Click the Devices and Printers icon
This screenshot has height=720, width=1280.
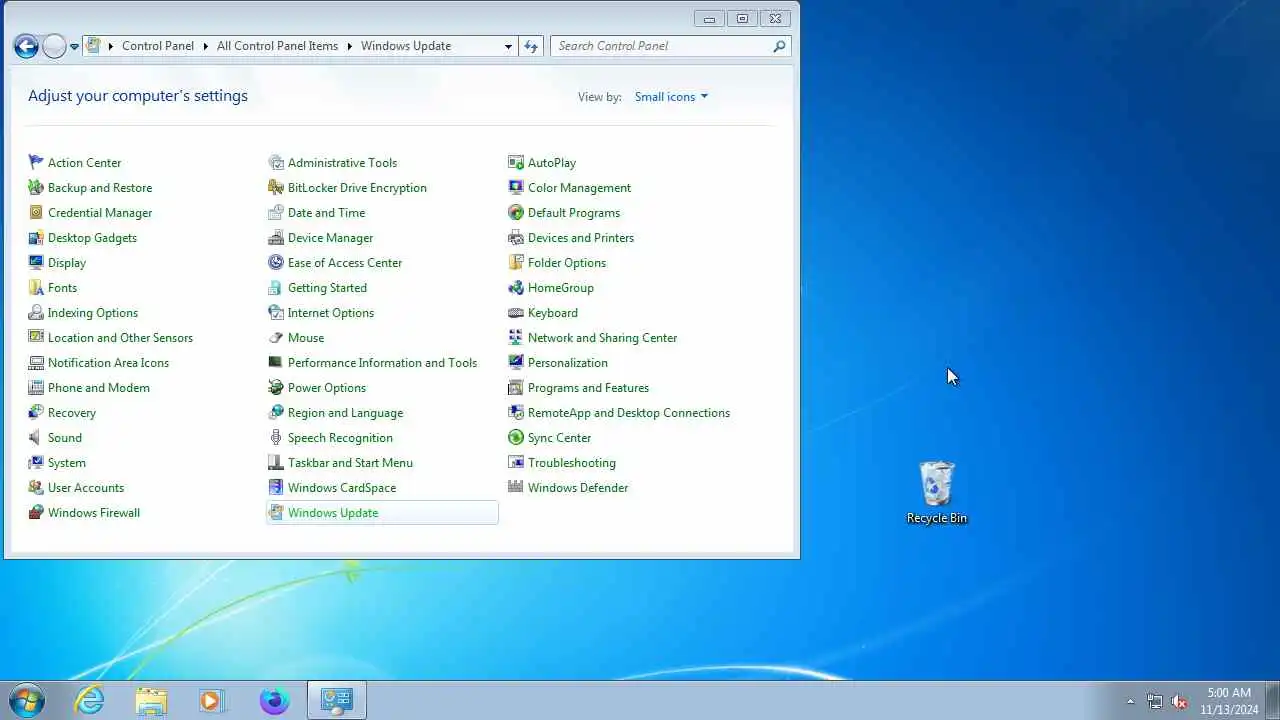point(516,237)
